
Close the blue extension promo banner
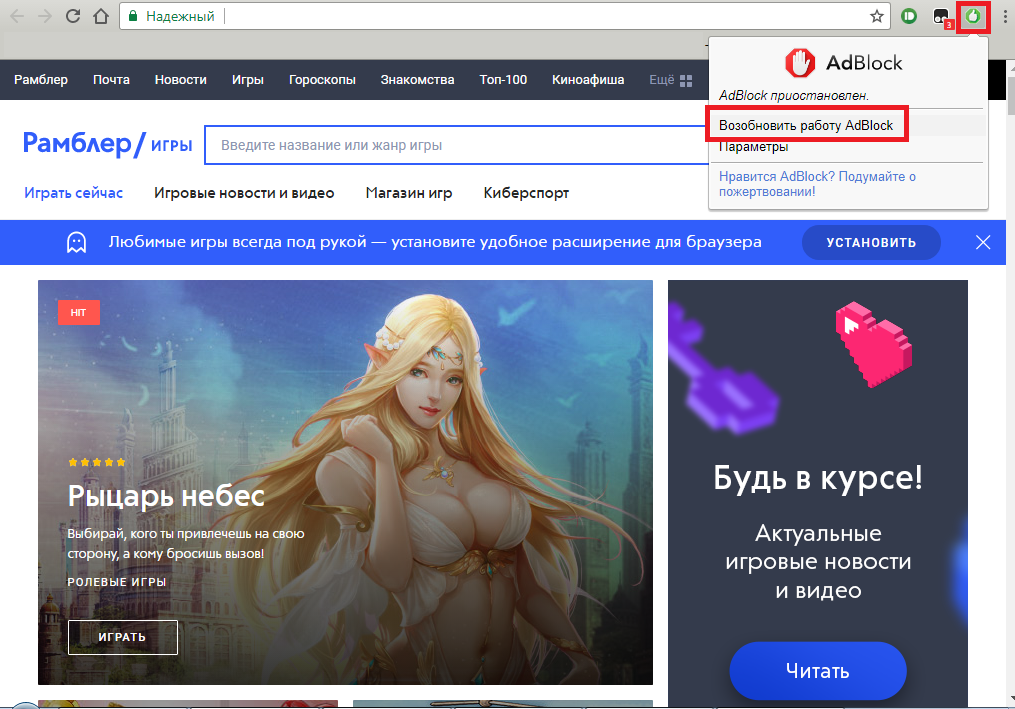[983, 242]
